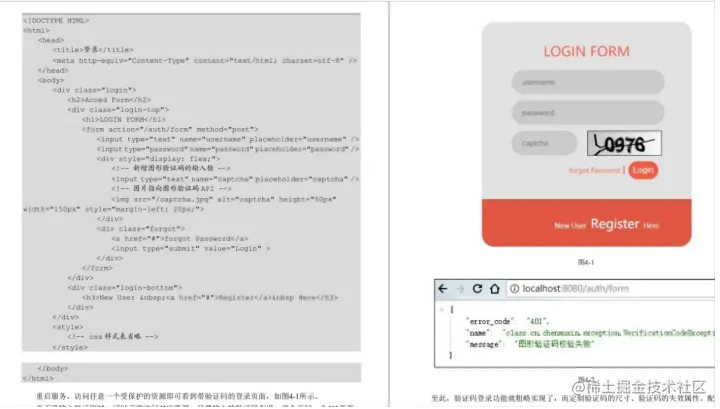
Task: Click the localhost:8080/auth/form address bar
Action: point(611,289)
